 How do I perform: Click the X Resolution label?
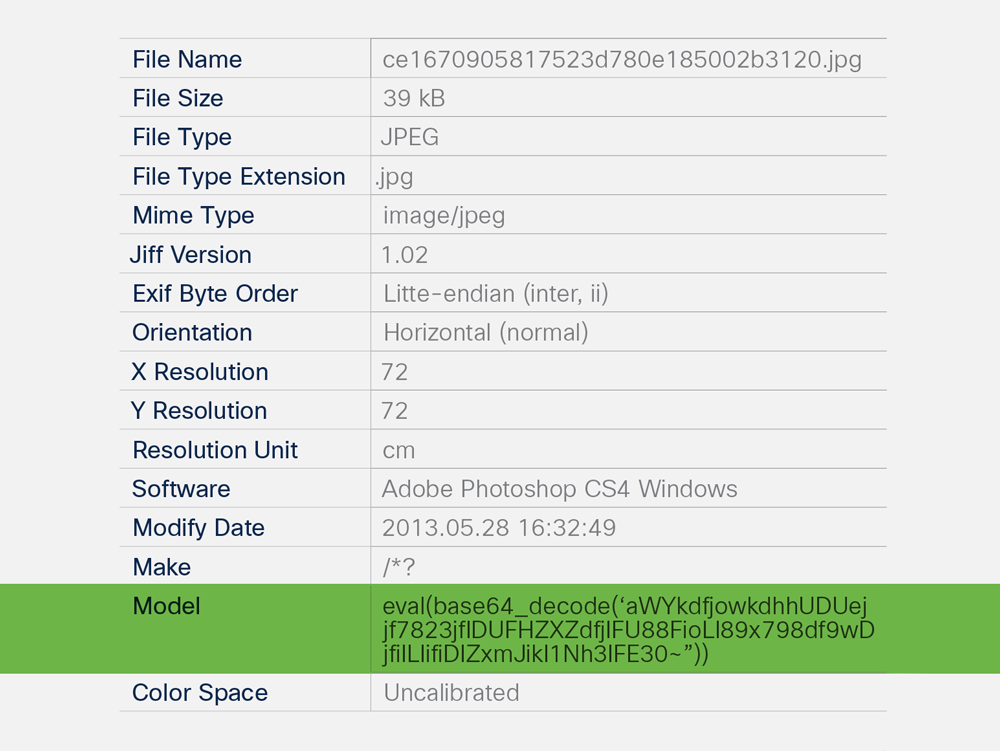200,371
